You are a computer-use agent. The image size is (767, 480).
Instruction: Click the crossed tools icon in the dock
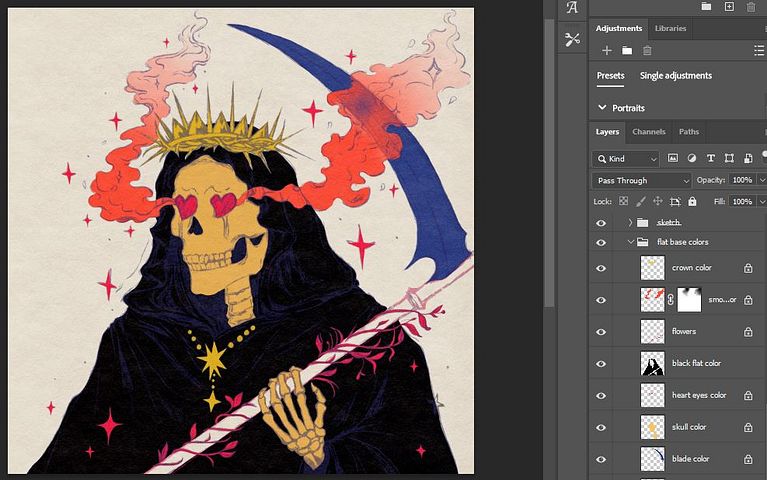[572, 39]
